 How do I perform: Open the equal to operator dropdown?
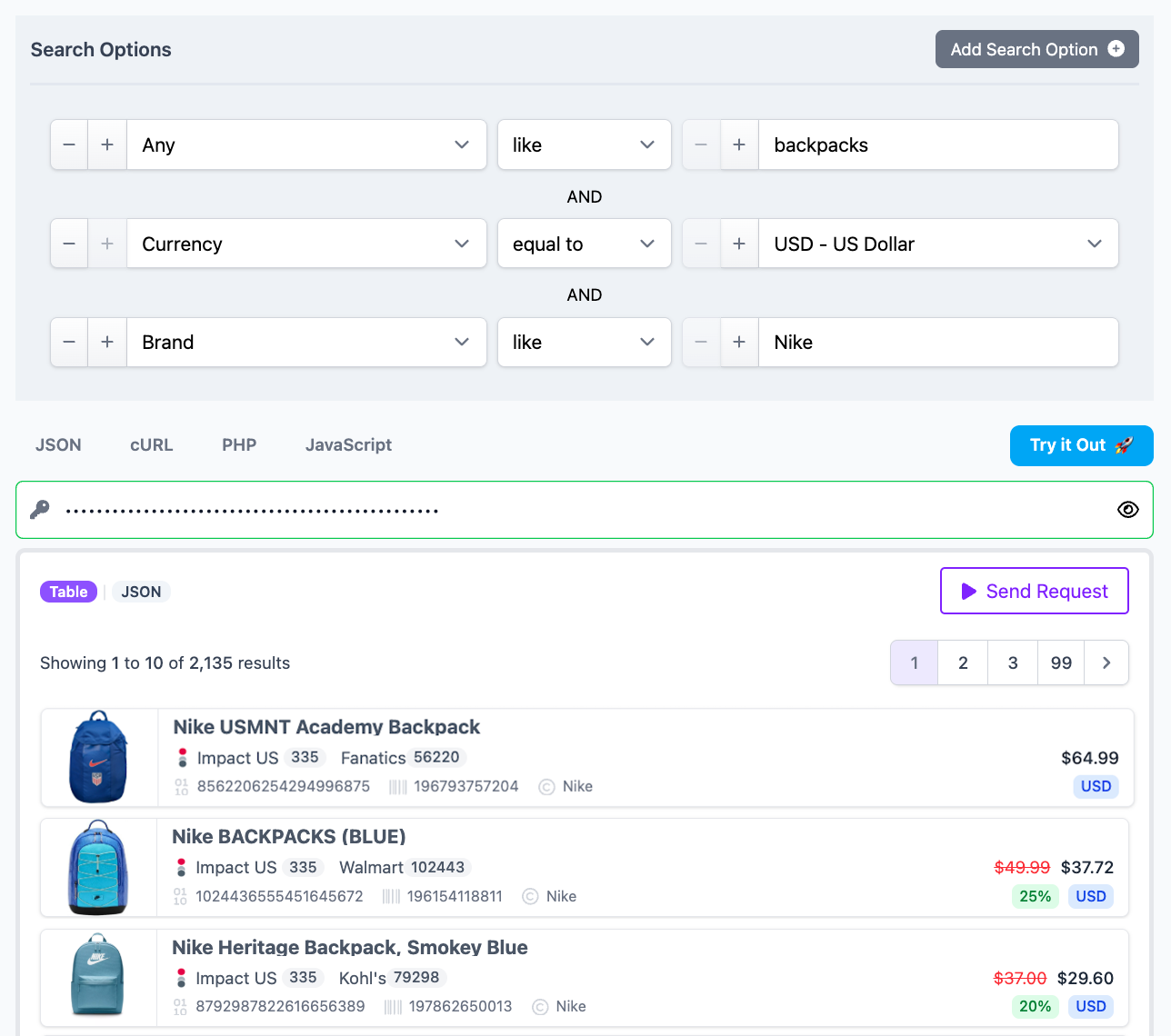[584, 244]
